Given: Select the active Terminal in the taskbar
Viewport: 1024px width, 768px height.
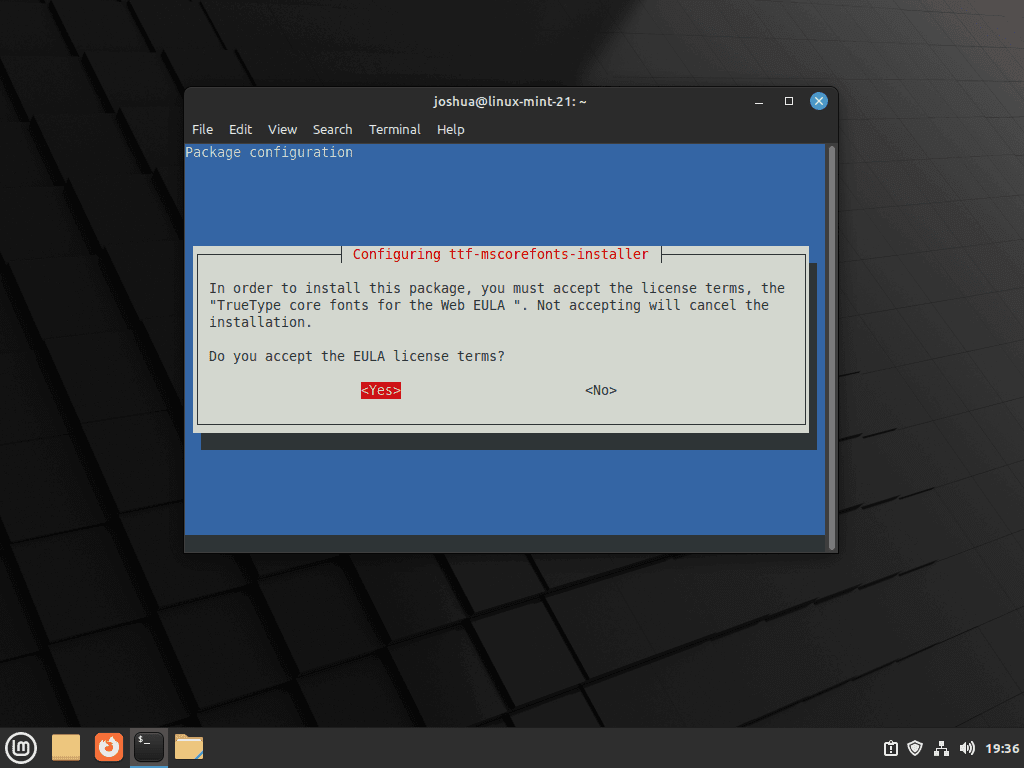Looking at the screenshot, I should 148,747.
